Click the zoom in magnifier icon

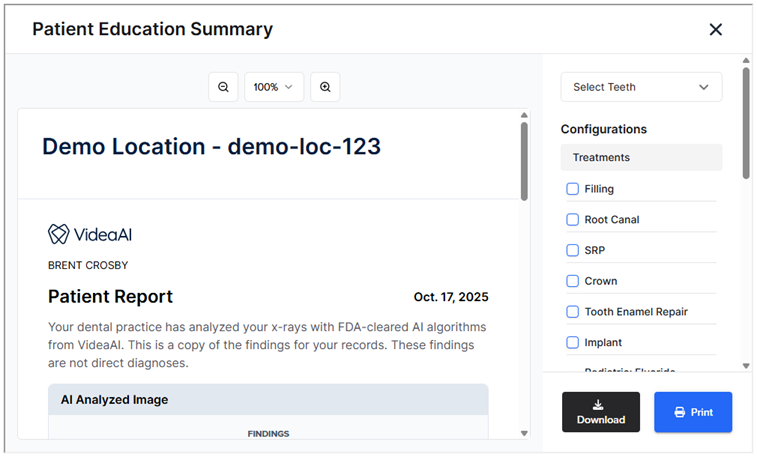pos(325,87)
